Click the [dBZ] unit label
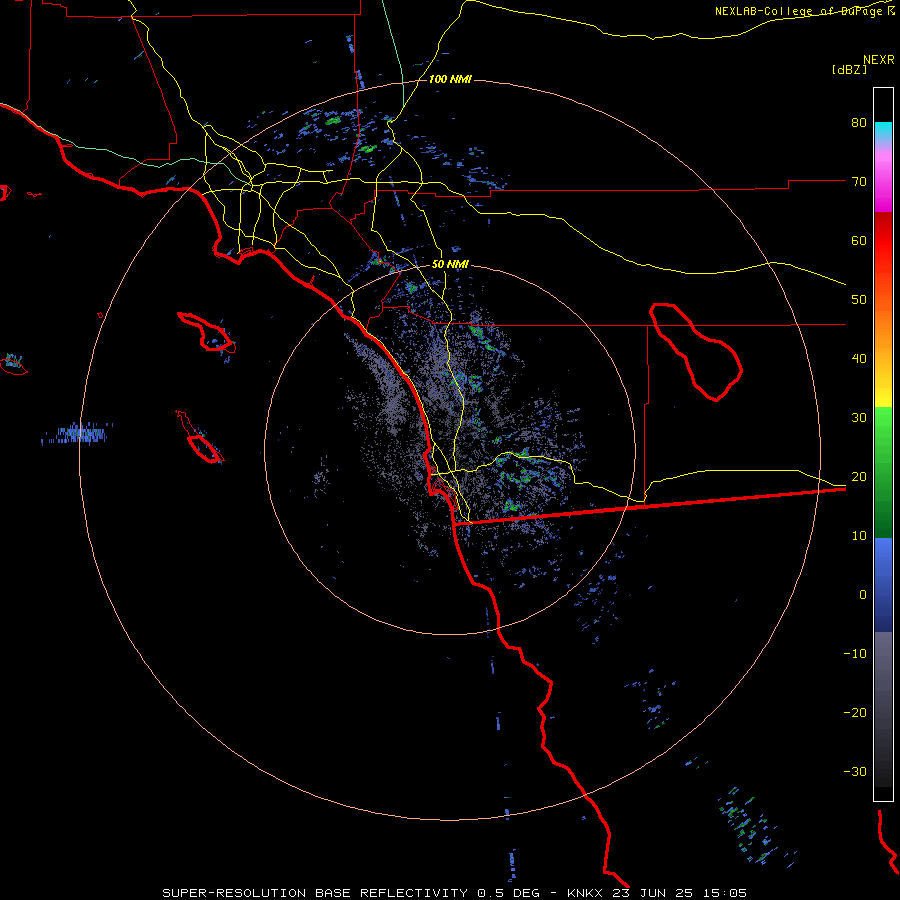 (x=849, y=69)
